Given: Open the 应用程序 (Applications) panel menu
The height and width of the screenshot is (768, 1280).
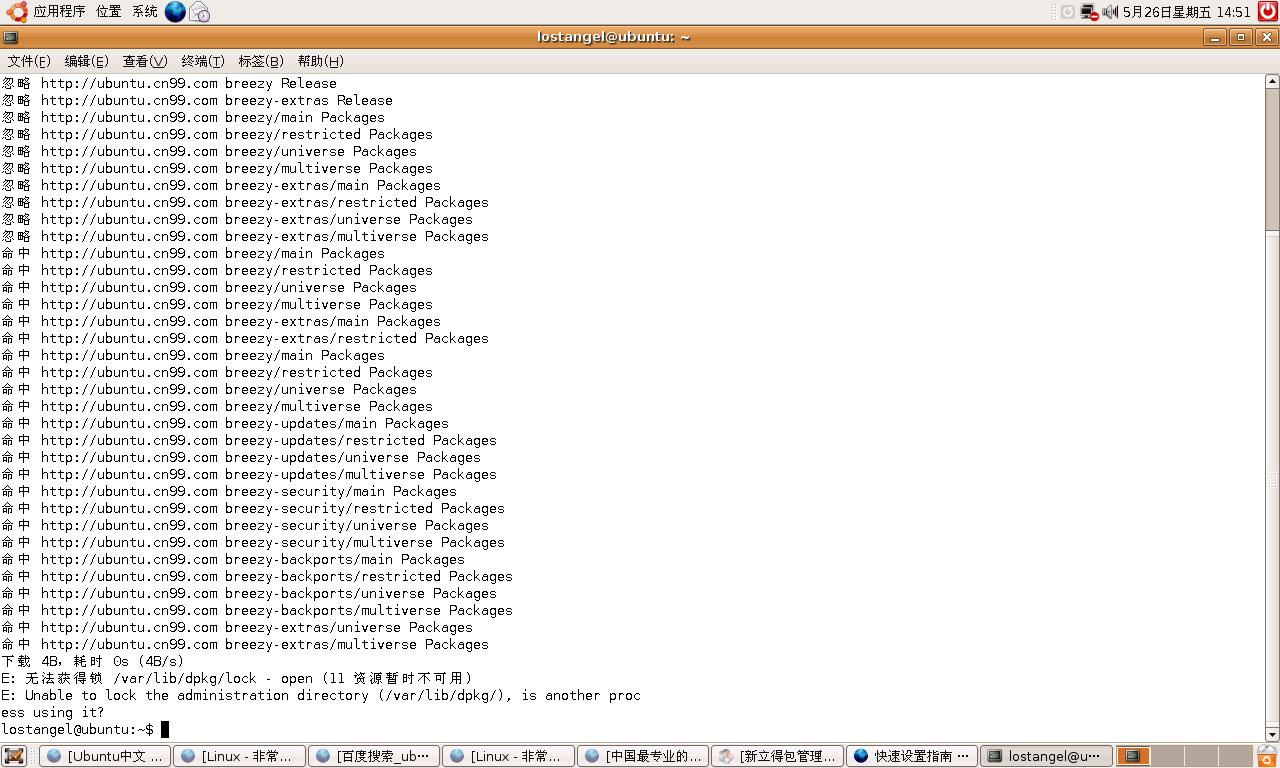Looking at the screenshot, I should click(x=46, y=12).
